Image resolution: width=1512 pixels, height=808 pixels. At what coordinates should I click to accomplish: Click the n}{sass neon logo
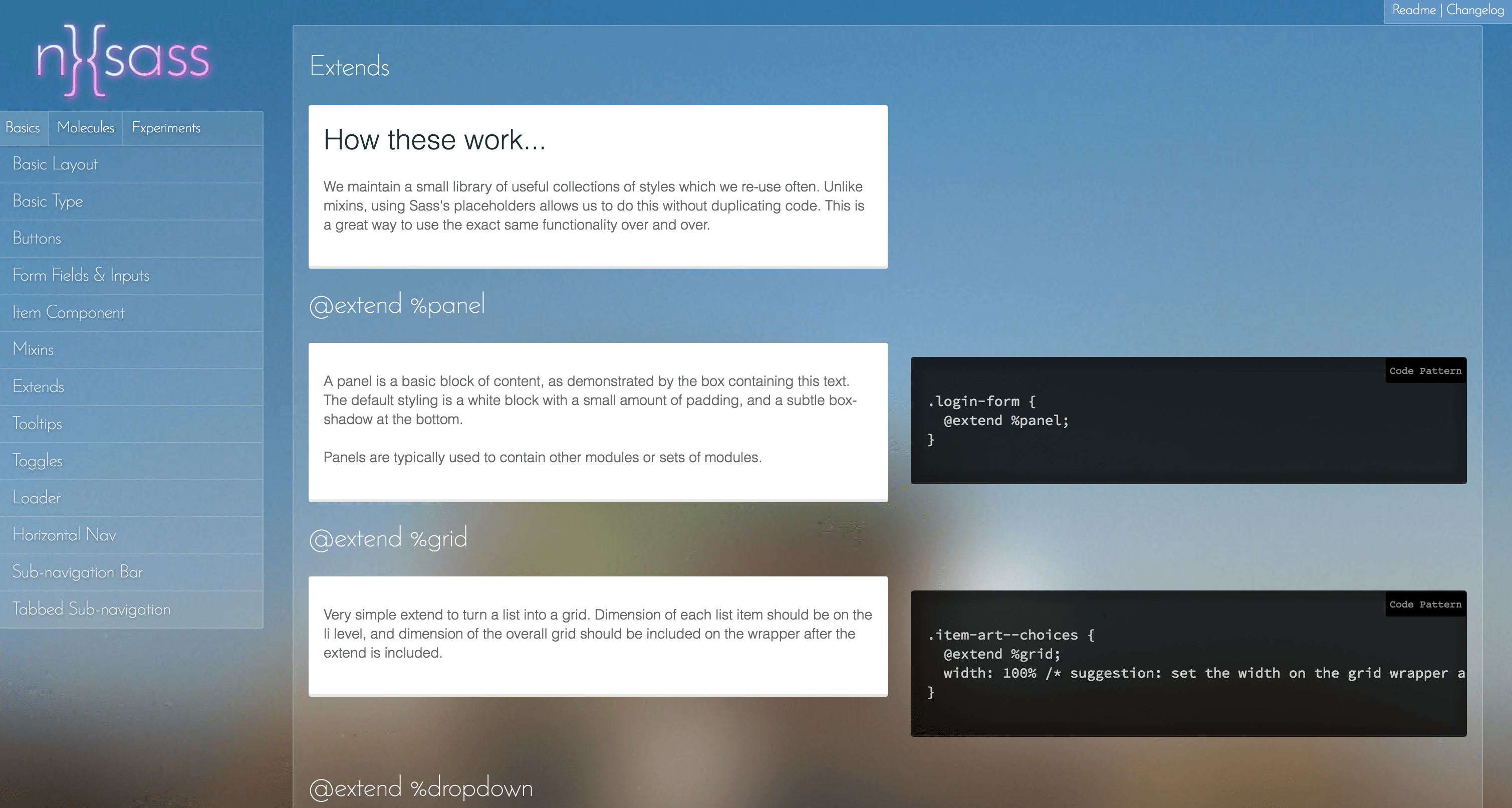coord(123,60)
